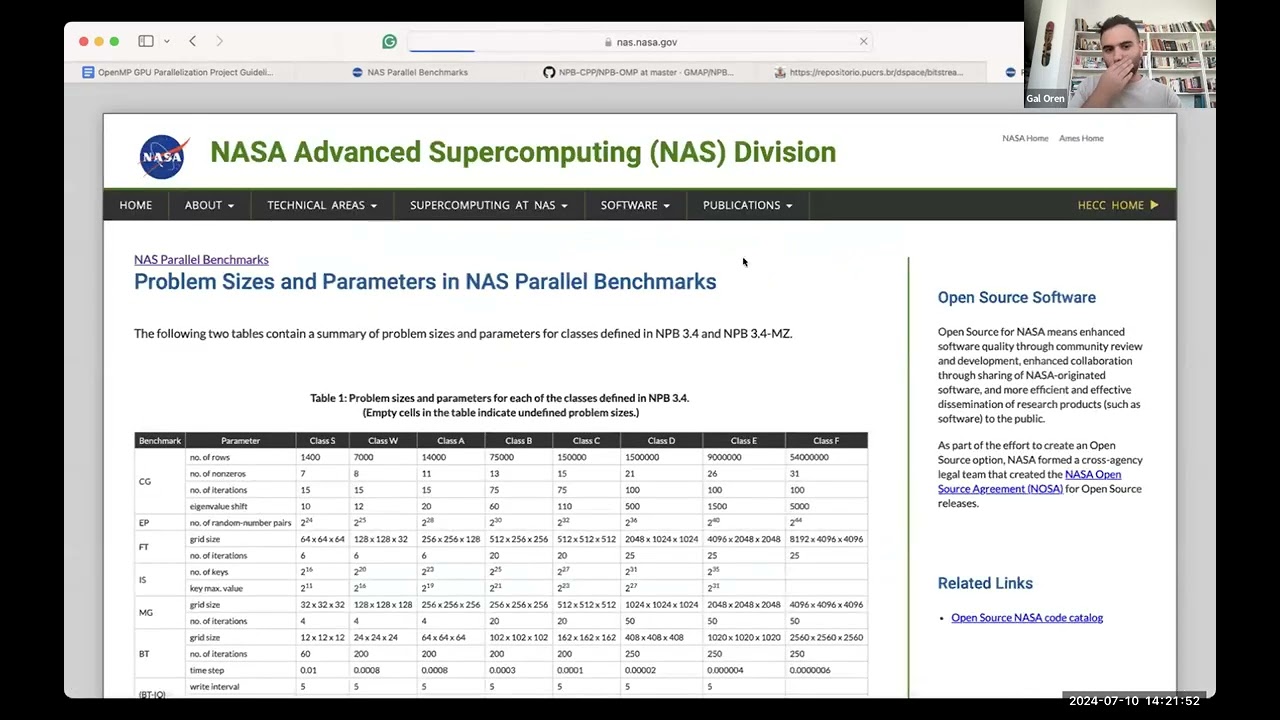The image size is (1280, 720).
Task: Expand the SUPERCOMPUTING AT NAS dropdown menu
Action: (489, 205)
